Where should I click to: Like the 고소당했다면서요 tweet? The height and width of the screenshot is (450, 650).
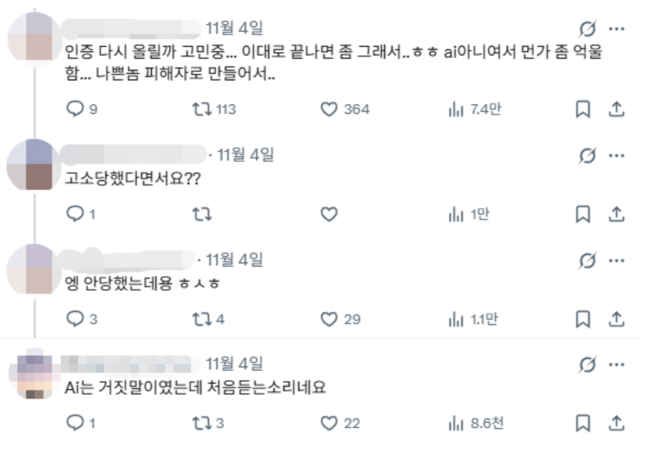(329, 214)
